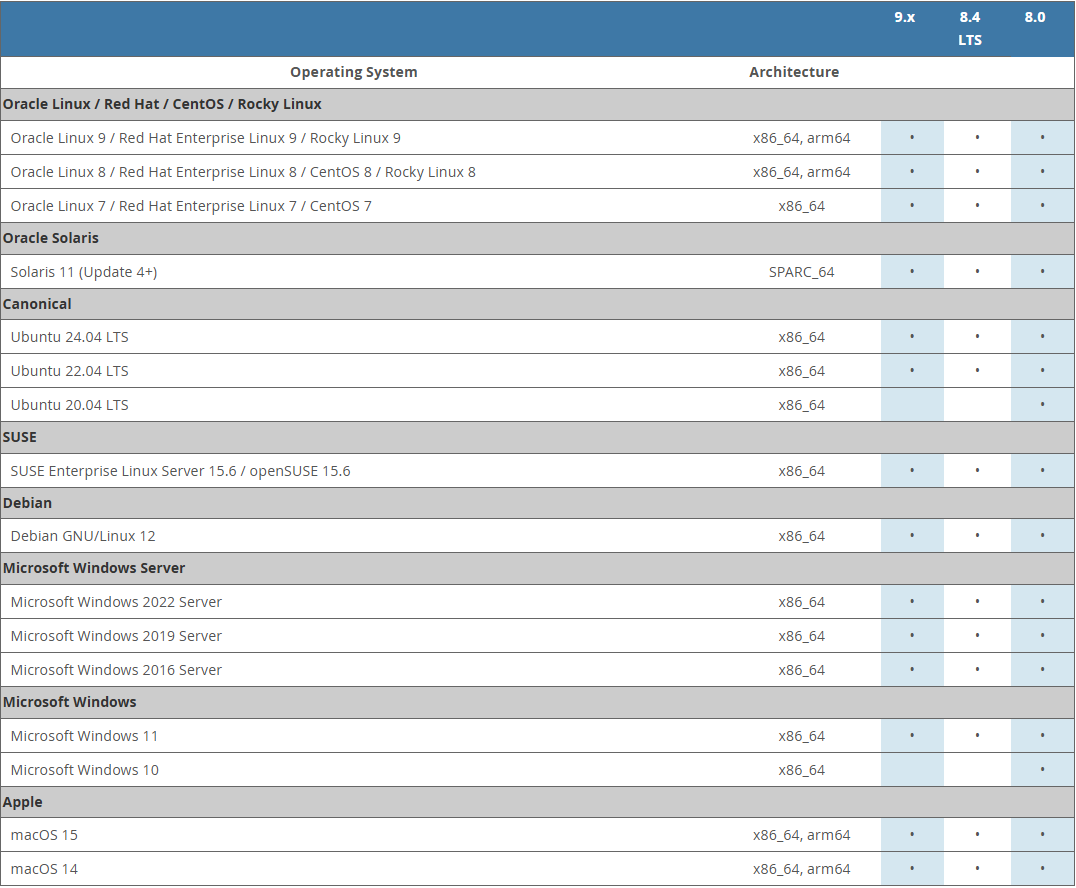1076x888 pixels.
Task: Click 8.4 LTS dot for Debian GNU/Linux 12
Action: point(977,535)
